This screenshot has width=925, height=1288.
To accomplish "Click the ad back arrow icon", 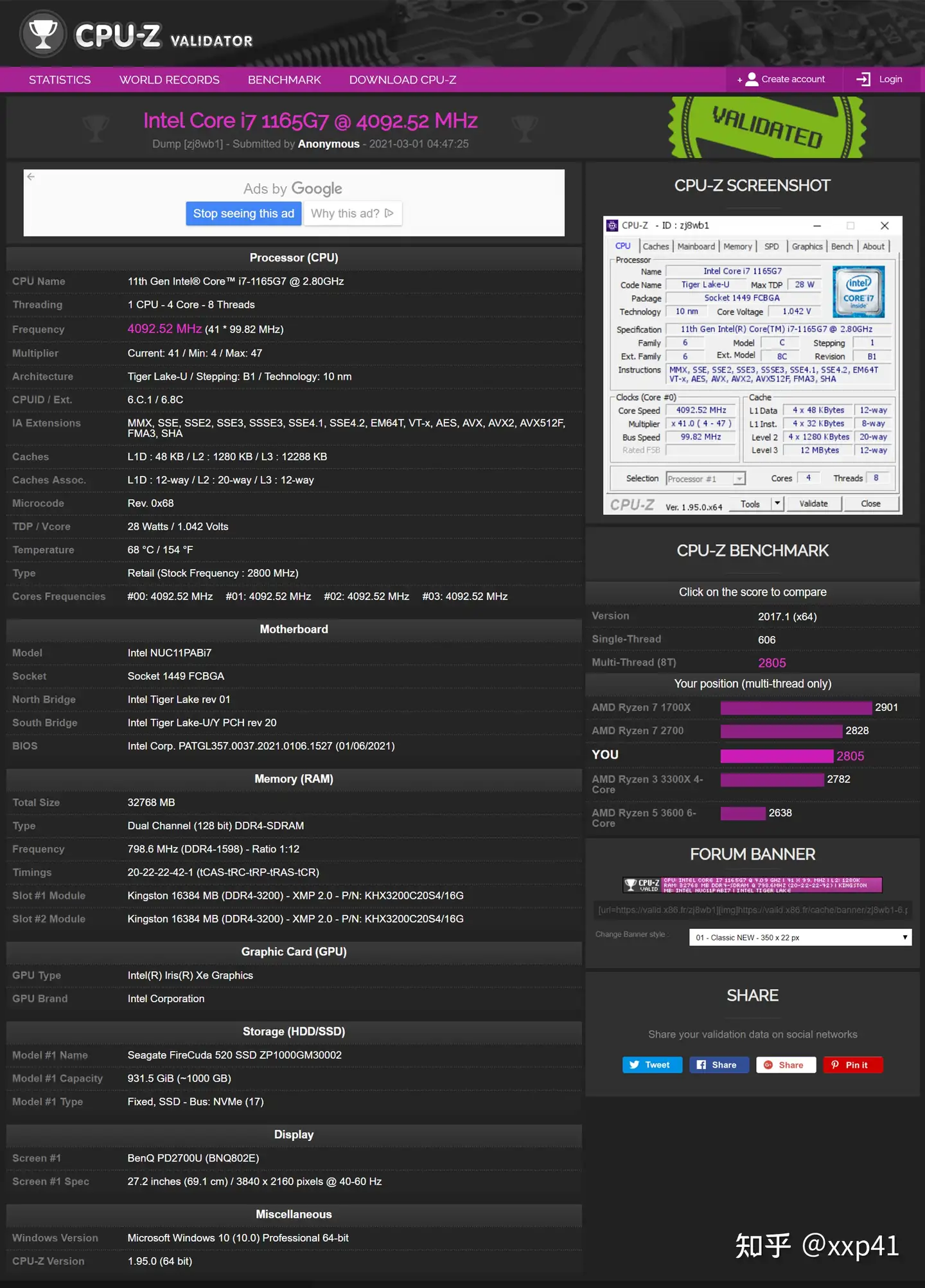I will 31,177.
